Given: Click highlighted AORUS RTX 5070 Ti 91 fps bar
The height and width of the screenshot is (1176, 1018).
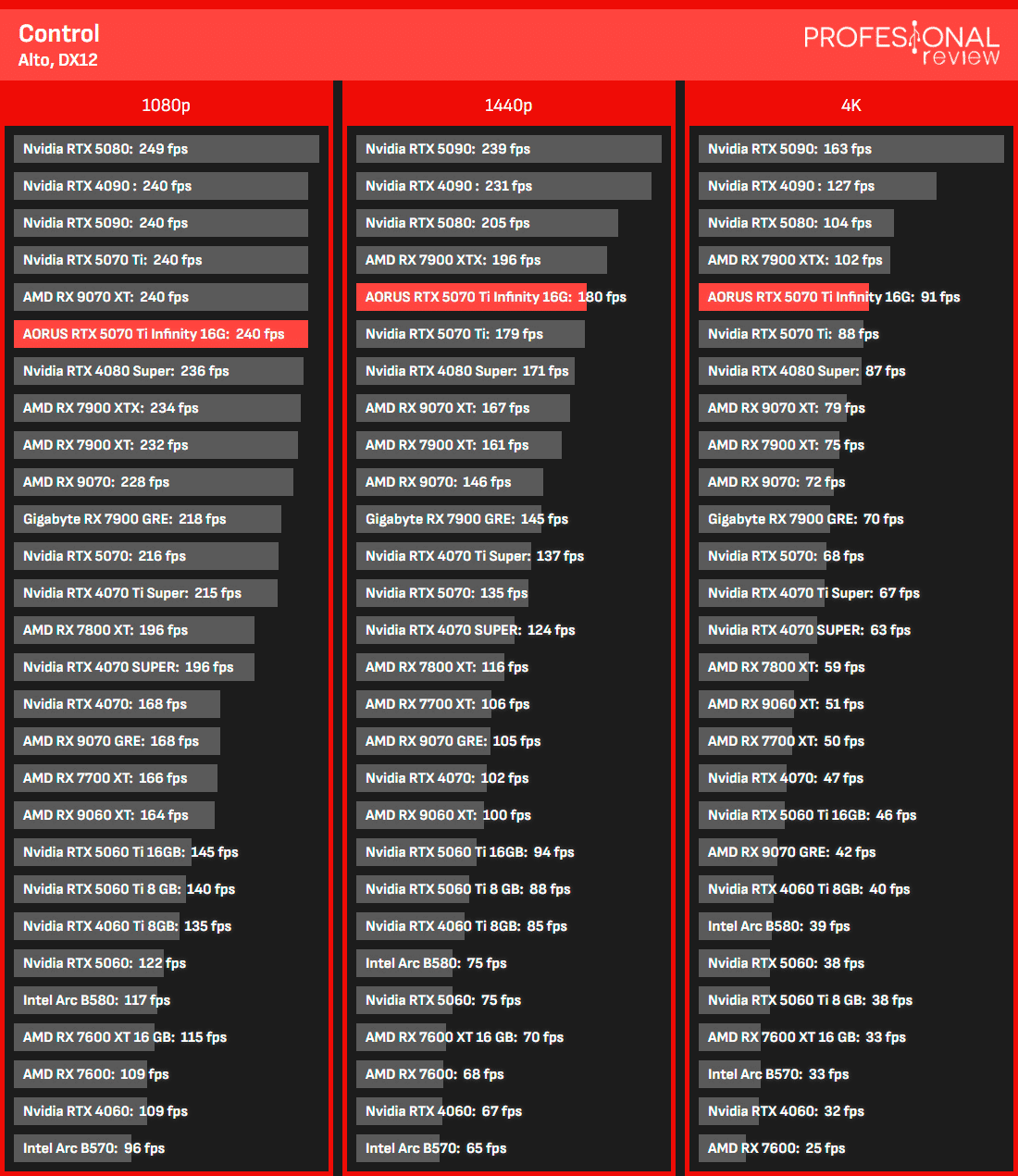Looking at the screenshot, I should click(x=784, y=297).
